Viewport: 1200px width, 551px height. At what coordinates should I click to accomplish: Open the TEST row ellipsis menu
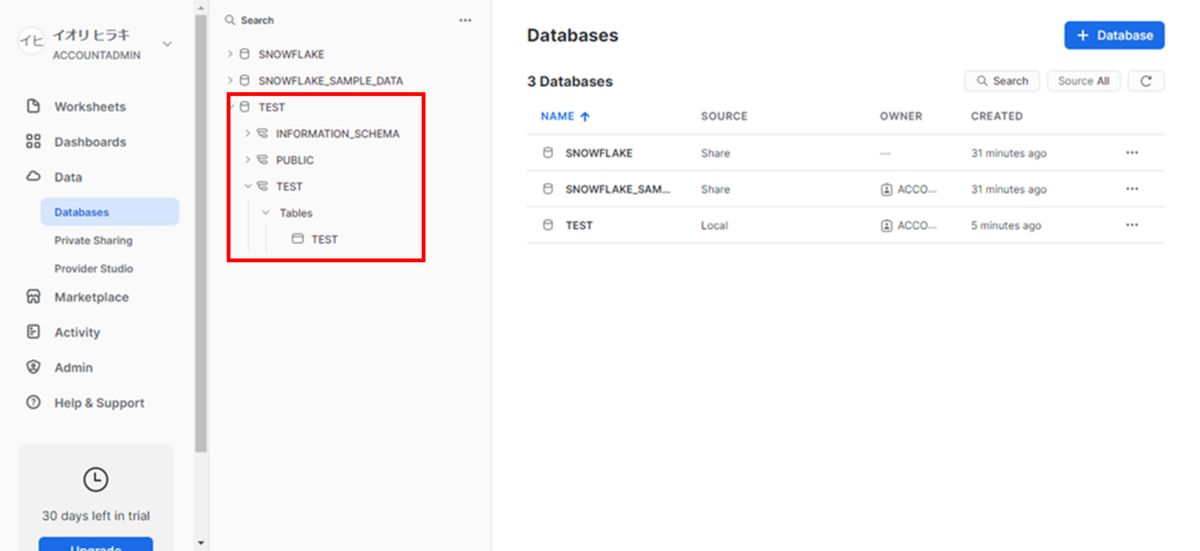[1132, 225]
